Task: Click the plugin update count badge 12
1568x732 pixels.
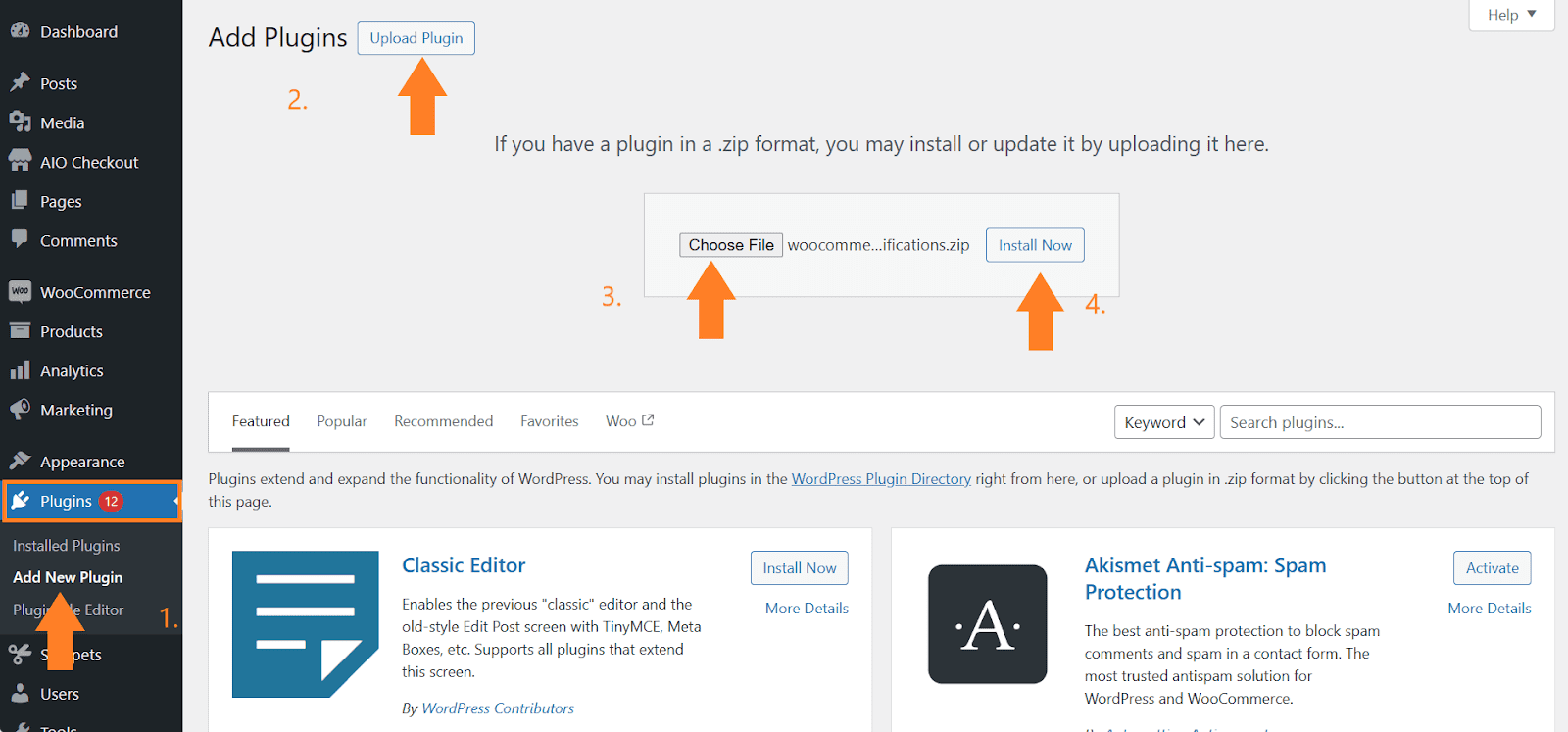Action: (111, 501)
